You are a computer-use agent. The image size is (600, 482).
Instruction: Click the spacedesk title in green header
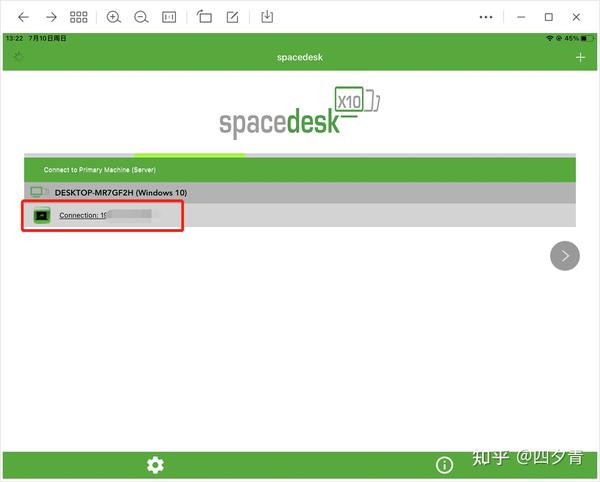[300, 57]
